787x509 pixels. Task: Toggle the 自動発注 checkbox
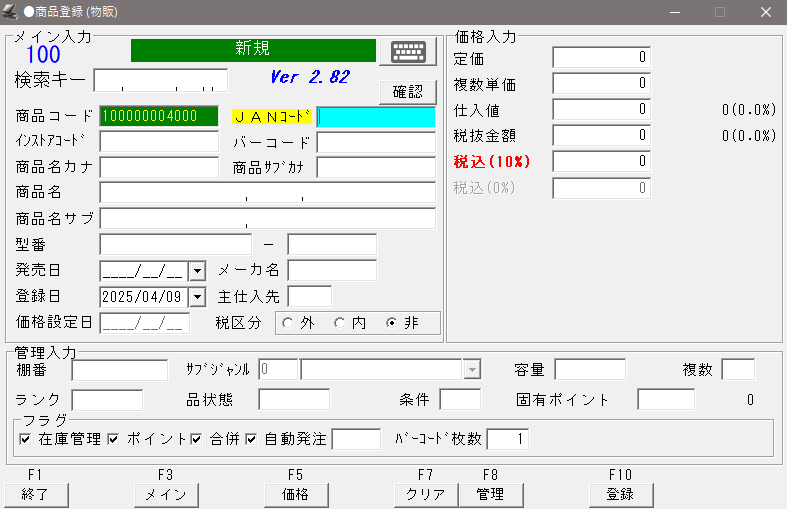pos(251,439)
